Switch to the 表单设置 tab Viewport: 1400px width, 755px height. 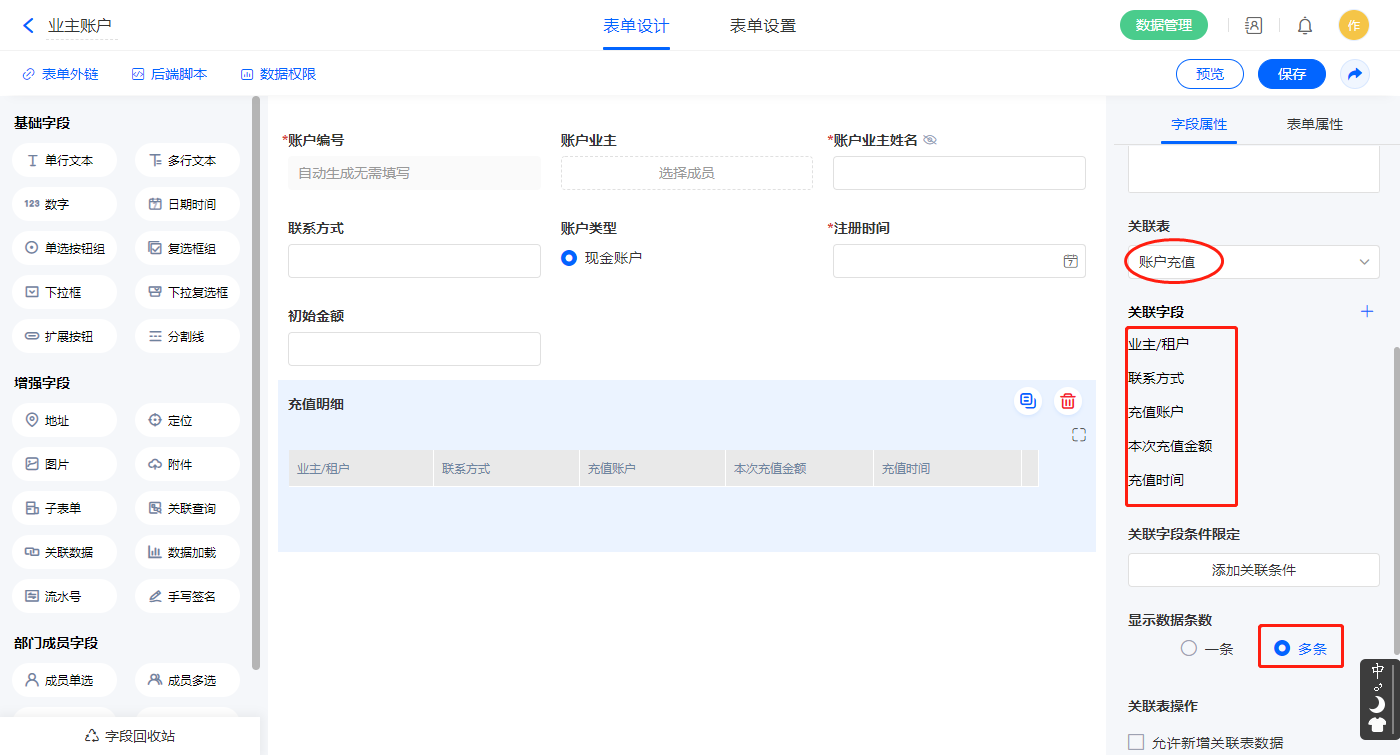[x=763, y=26]
